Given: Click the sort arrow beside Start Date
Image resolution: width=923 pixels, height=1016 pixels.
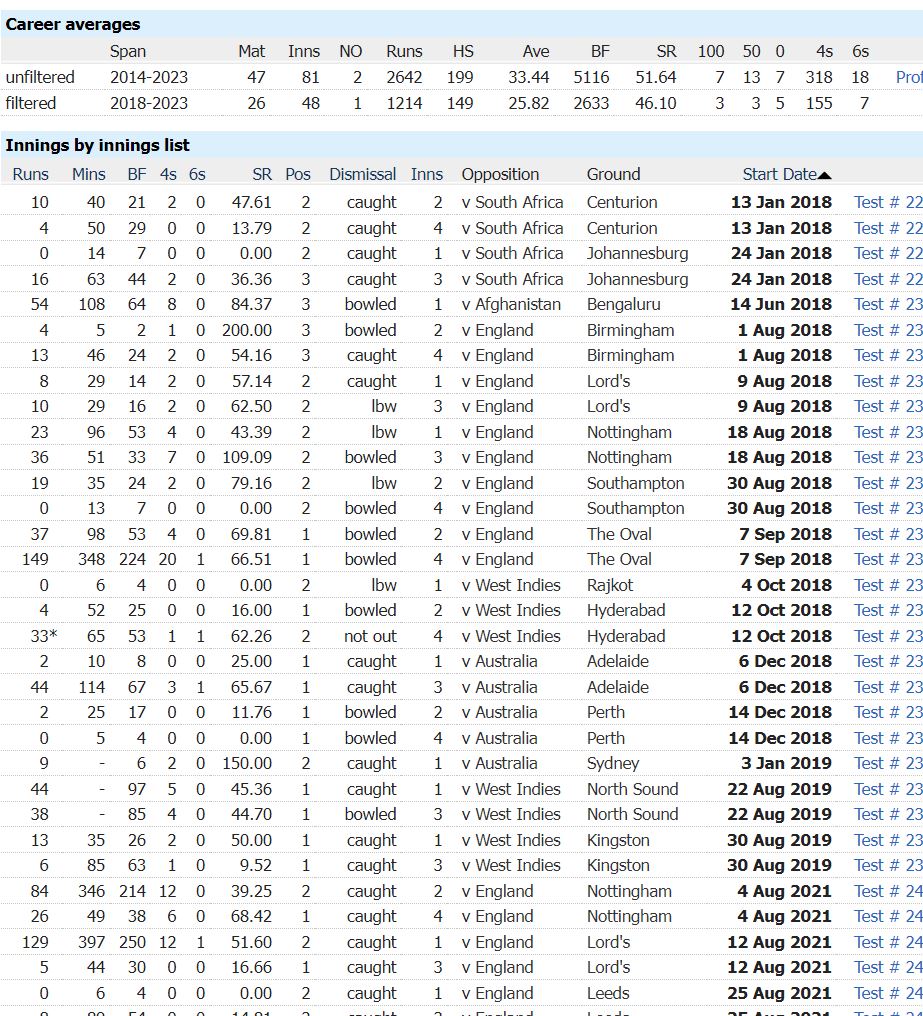Looking at the screenshot, I should tap(824, 175).
